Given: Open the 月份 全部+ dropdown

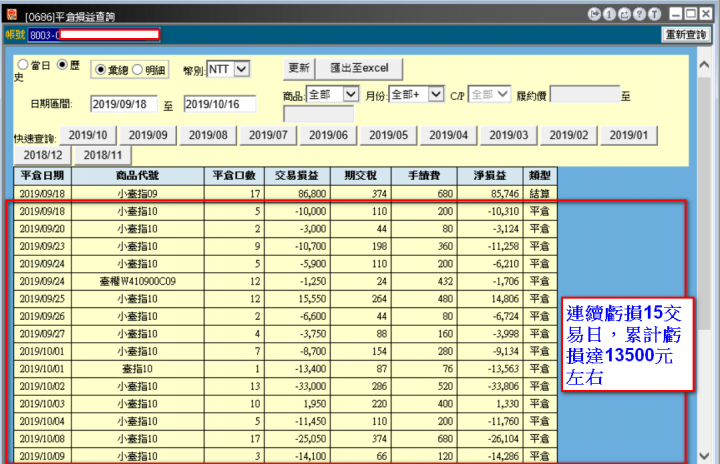Looking at the screenshot, I should [416, 94].
